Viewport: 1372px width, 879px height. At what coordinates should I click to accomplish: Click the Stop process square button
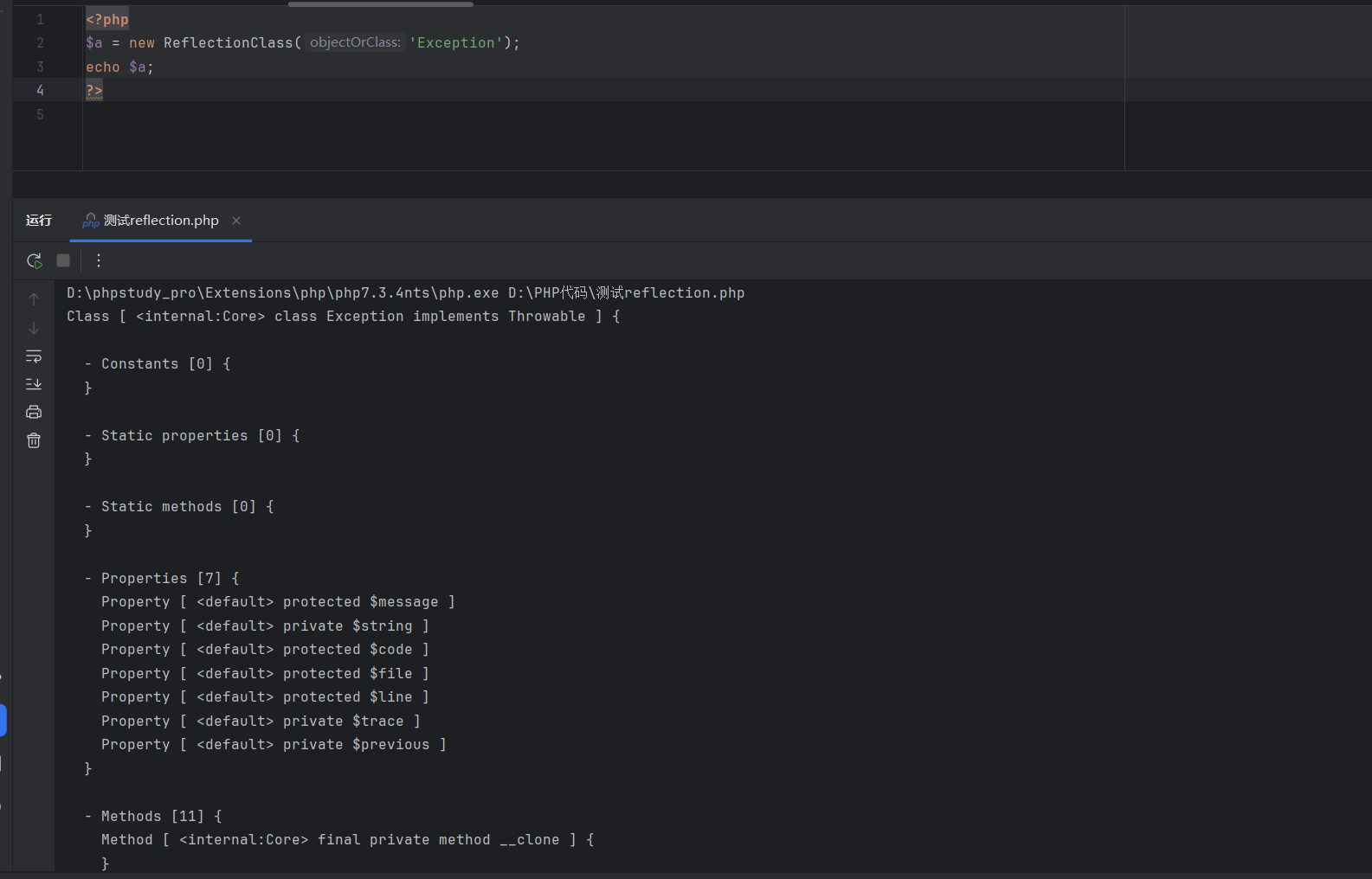pyautogui.click(x=63, y=260)
